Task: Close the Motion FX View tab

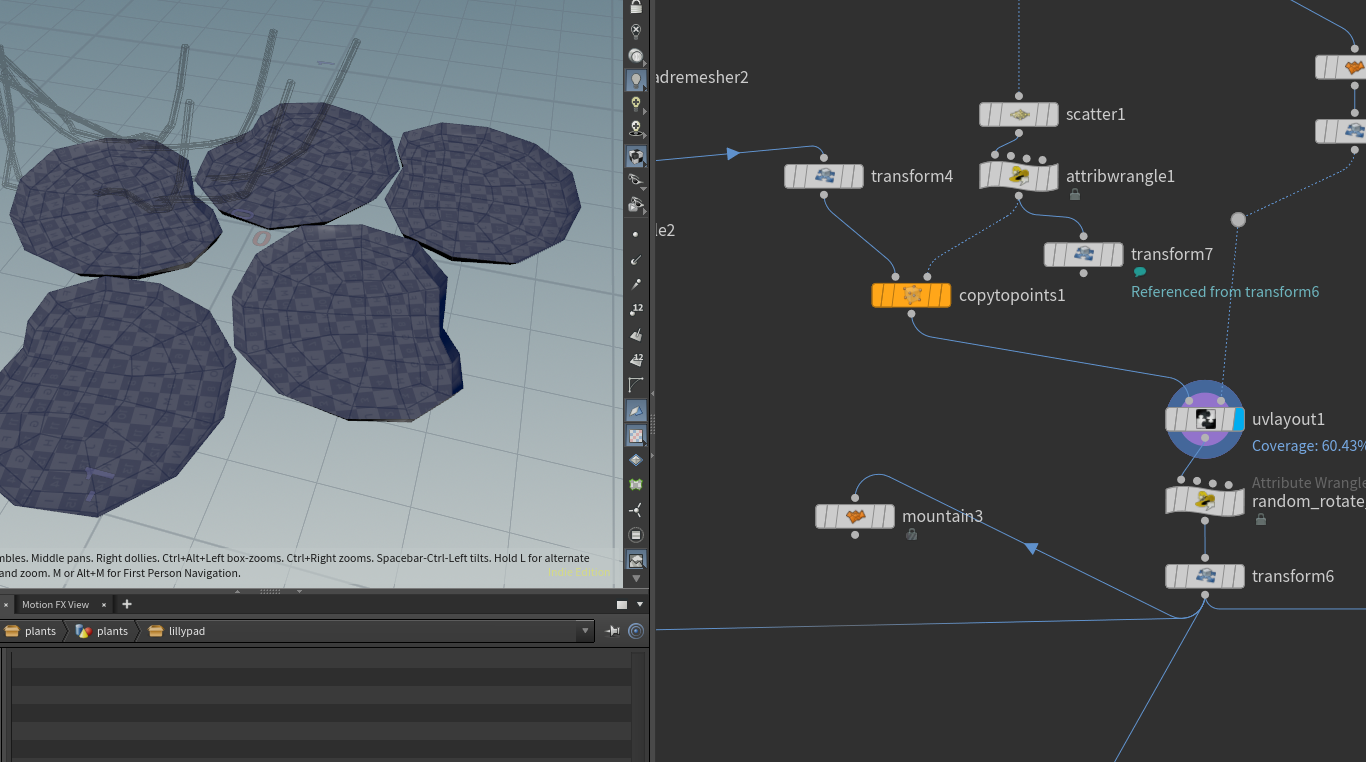Action: point(104,605)
